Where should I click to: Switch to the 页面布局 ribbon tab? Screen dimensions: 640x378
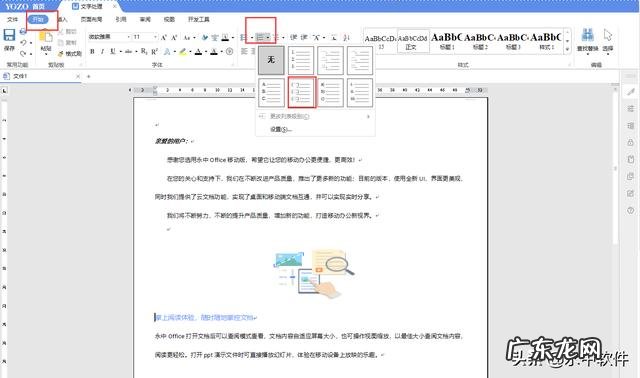pyautogui.click(x=91, y=19)
